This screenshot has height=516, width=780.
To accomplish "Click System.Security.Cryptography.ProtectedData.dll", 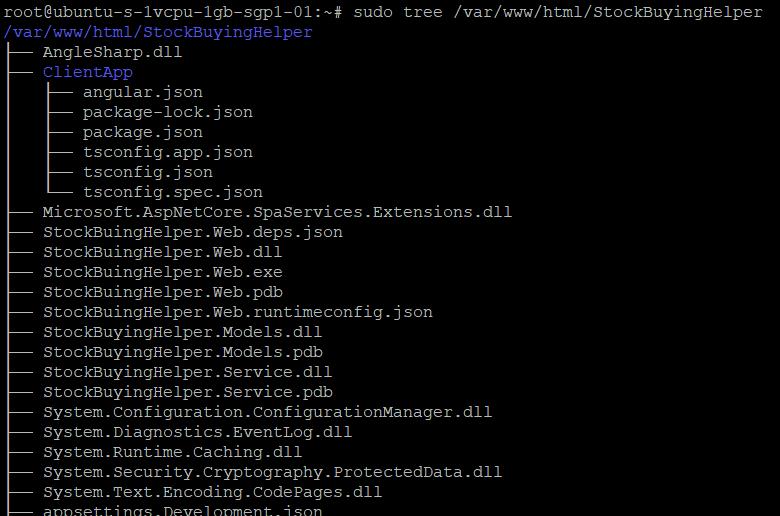I will coord(272,472).
